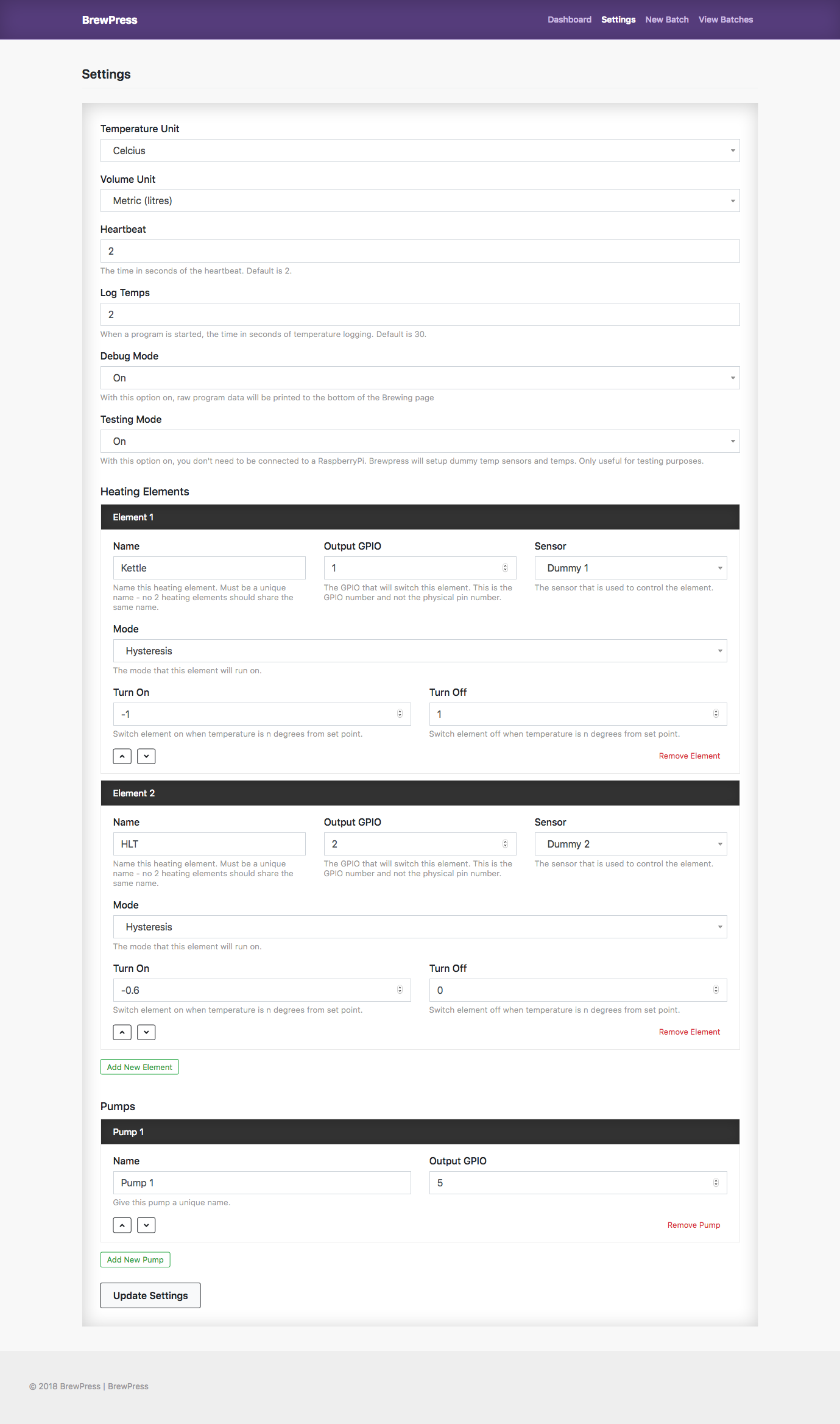Remove Element 1 via Remove Element link
The image size is (840, 1424).
pyautogui.click(x=689, y=756)
